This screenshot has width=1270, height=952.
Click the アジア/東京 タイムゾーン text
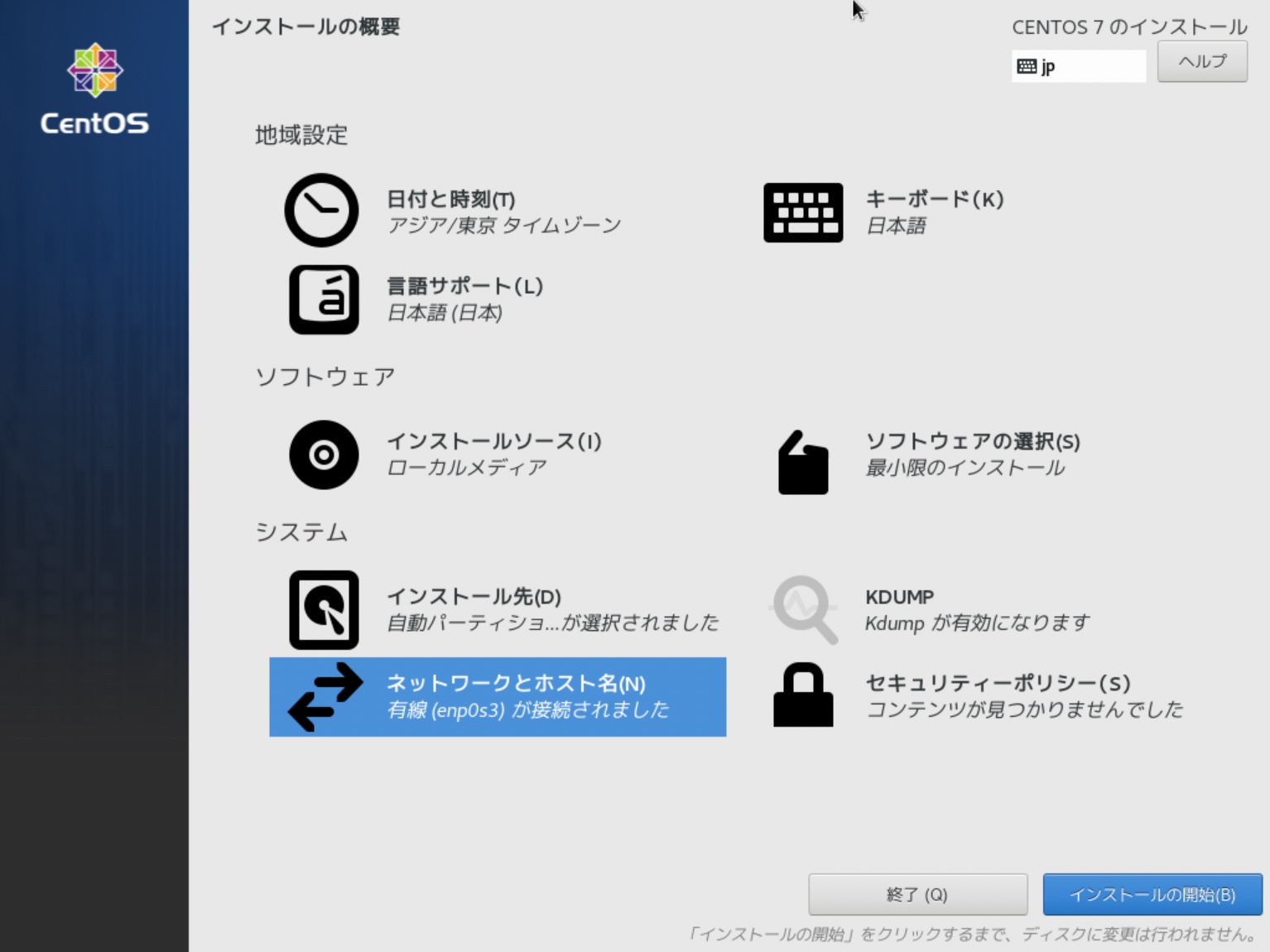(504, 225)
